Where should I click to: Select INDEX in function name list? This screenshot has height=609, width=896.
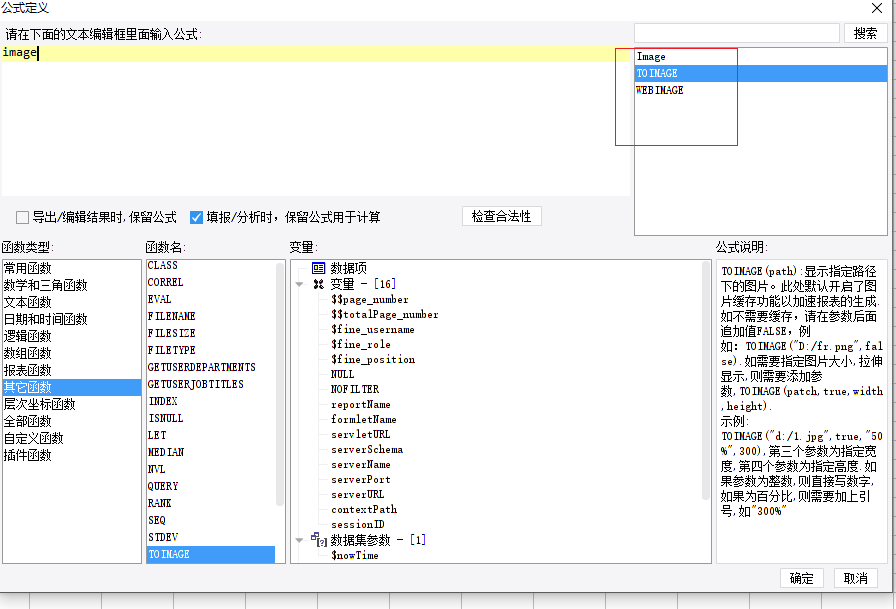point(211,401)
